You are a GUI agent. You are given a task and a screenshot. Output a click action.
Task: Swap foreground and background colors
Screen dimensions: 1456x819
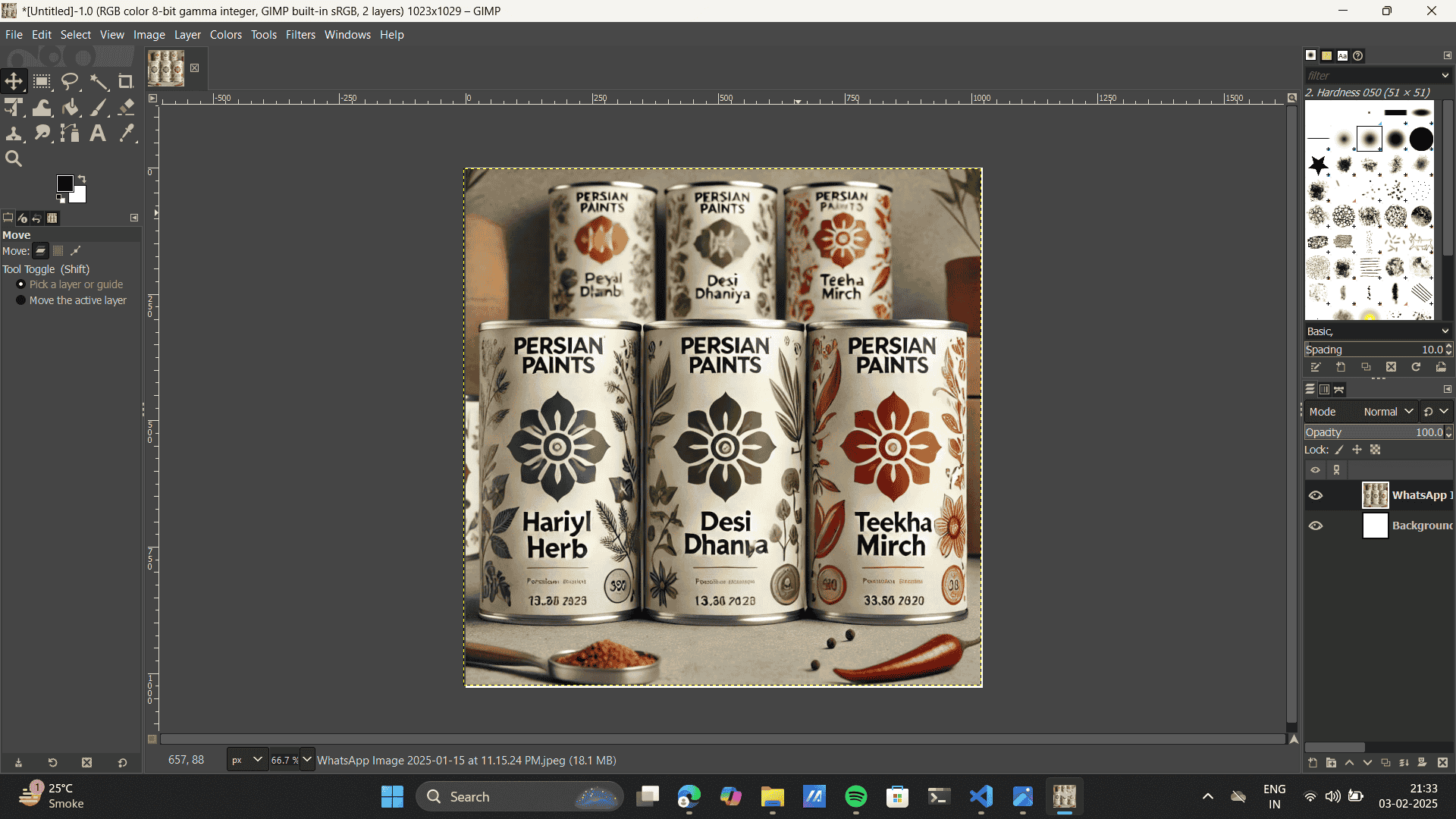click(x=82, y=179)
